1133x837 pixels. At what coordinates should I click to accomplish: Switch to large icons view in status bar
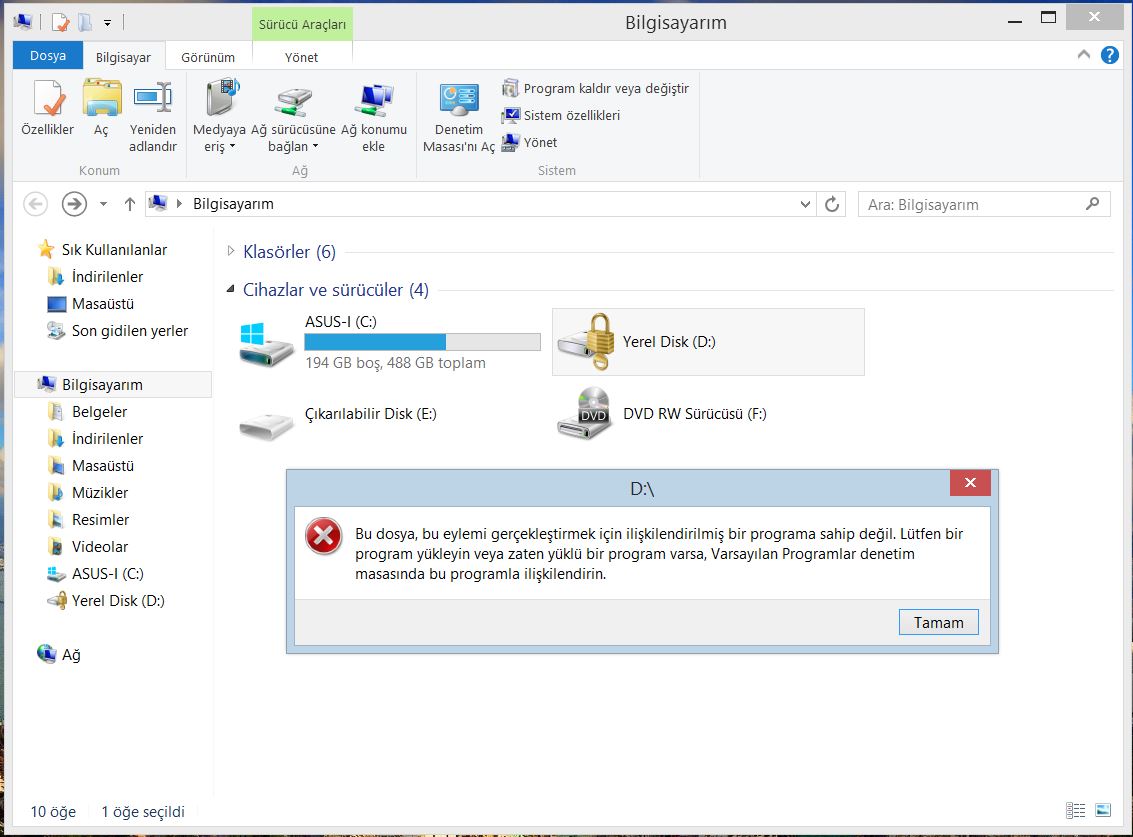tap(1103, 810)
